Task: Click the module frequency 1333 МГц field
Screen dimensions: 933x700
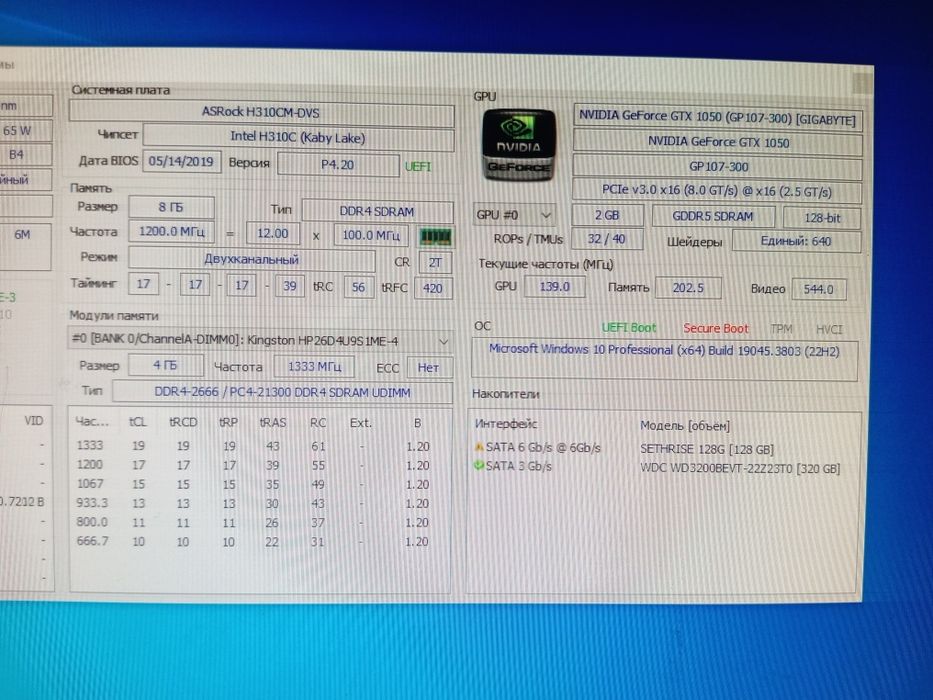Action: click(314, 366)
